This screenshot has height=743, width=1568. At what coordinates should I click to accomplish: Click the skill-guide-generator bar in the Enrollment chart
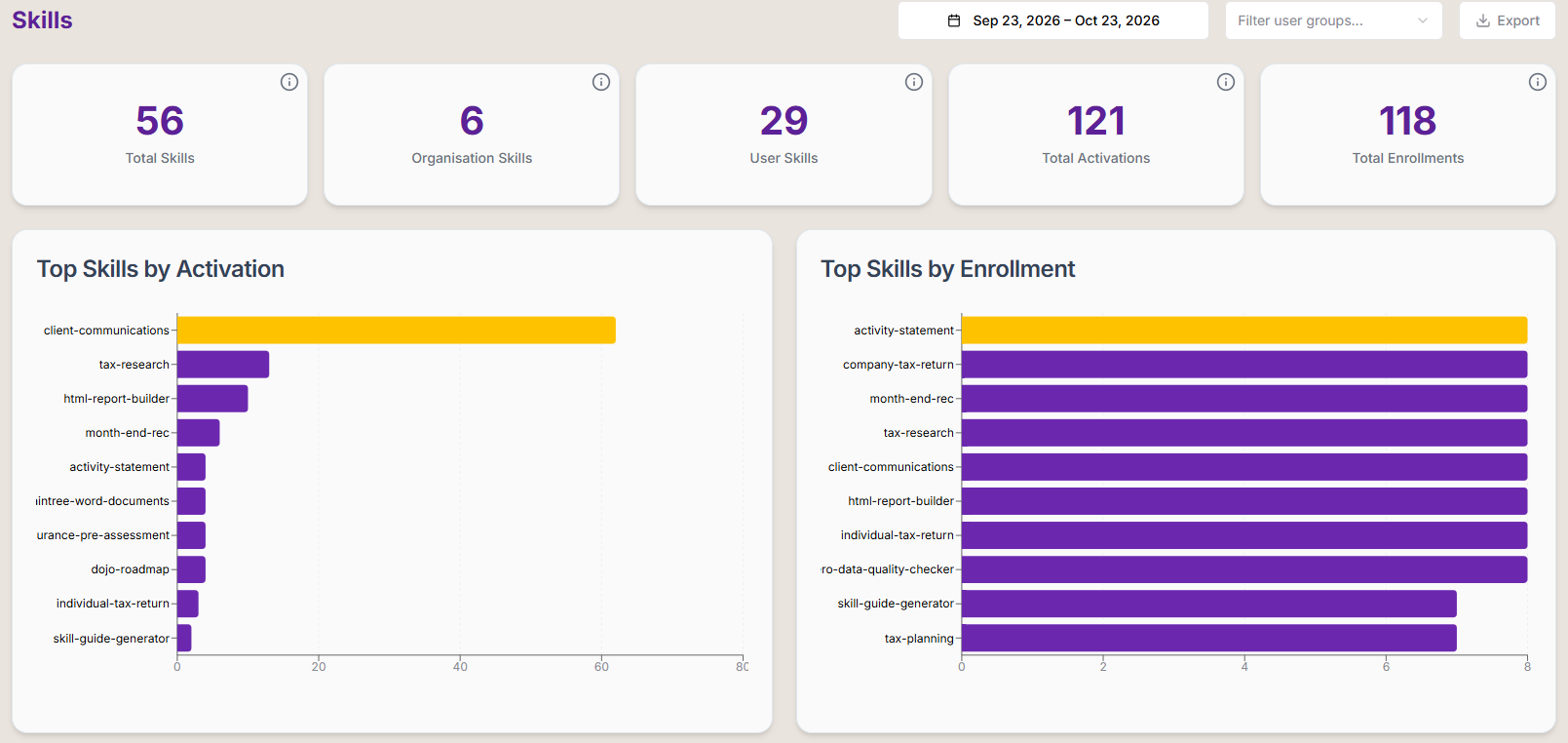tap(1209, 604)
